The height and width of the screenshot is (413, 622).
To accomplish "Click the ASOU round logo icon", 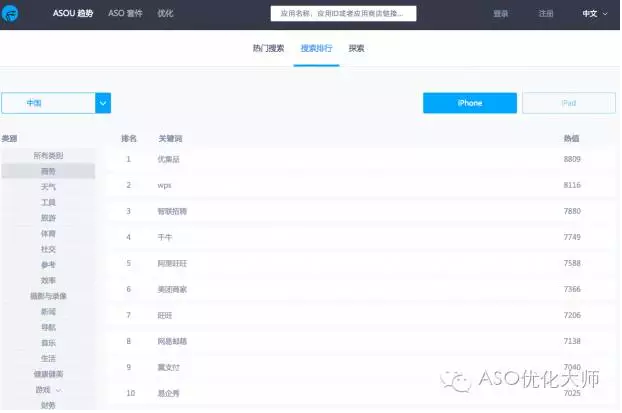I will [x=10, y=13].
